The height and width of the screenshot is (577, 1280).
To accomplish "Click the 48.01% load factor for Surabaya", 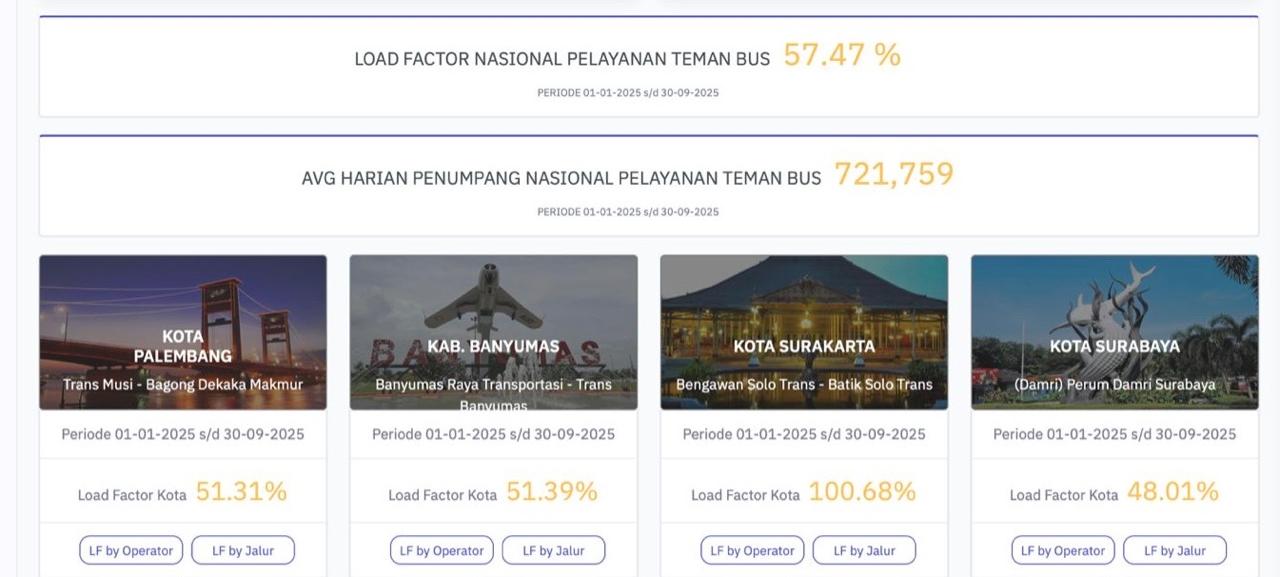I will pos(1173,492).
